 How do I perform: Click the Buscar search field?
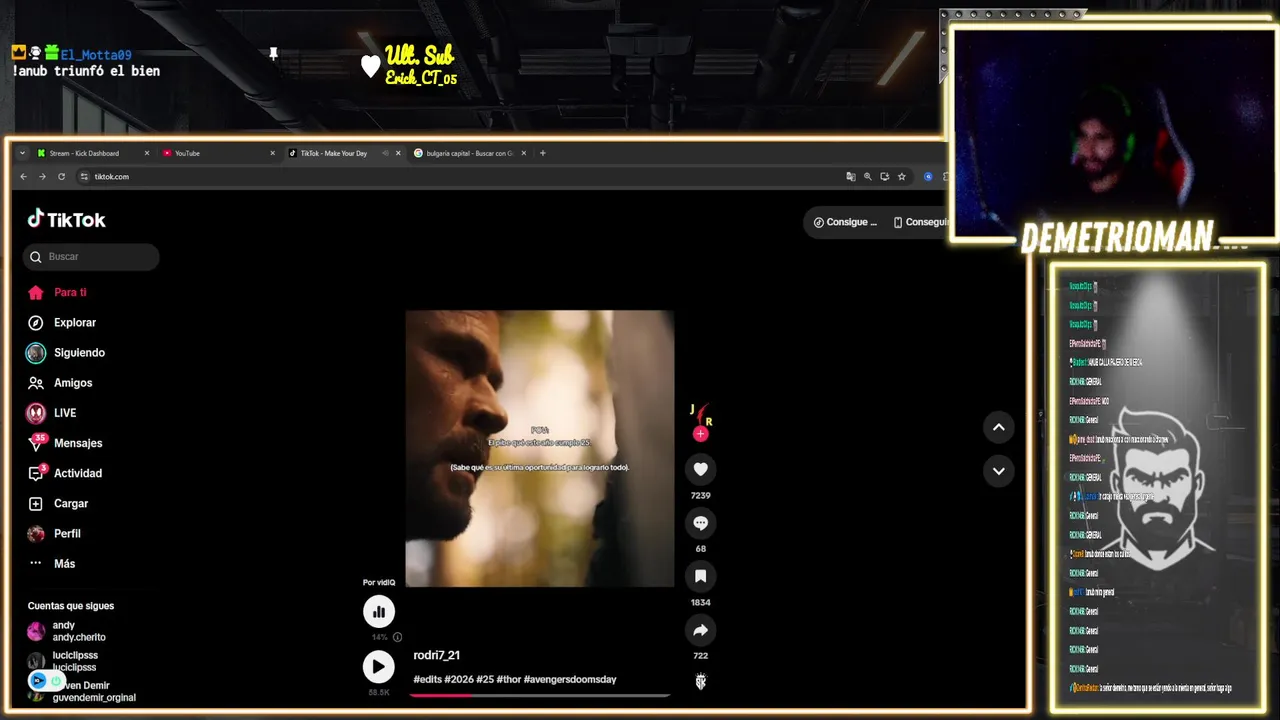coord(91,257)
